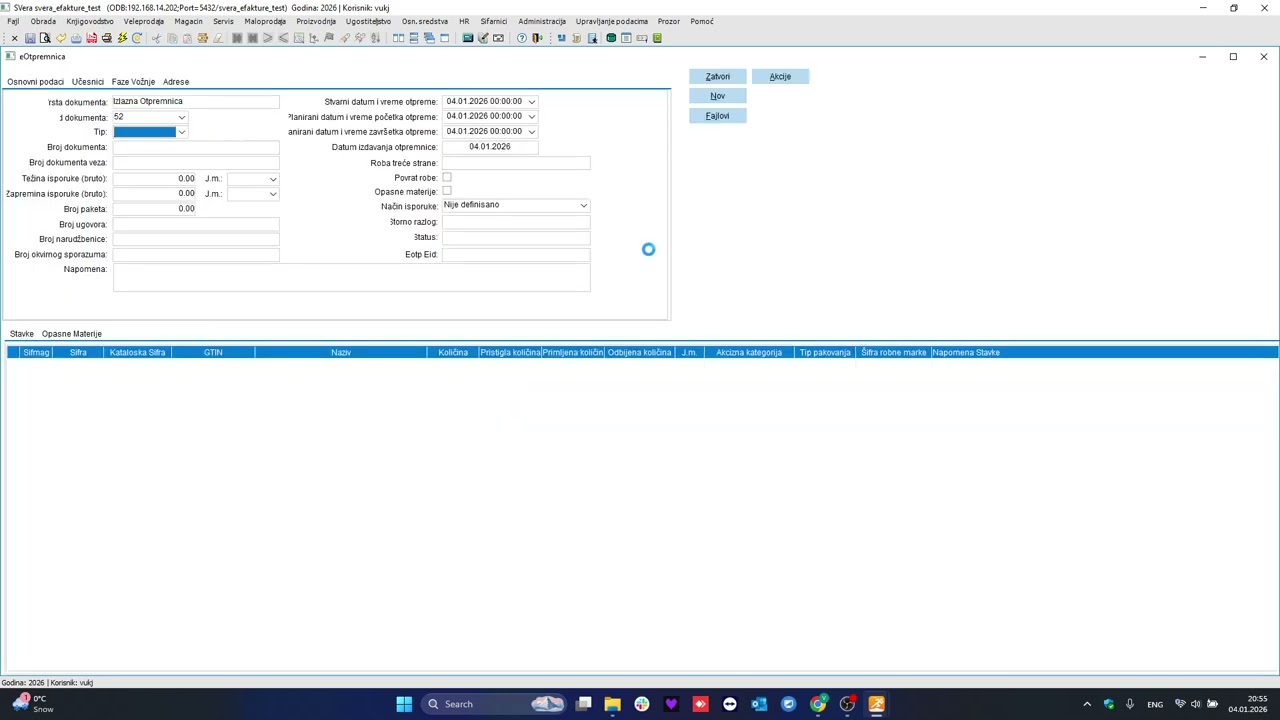Click the Količina column header
The height and width of the screenshot is (720, 1280).
coord(453,352)
